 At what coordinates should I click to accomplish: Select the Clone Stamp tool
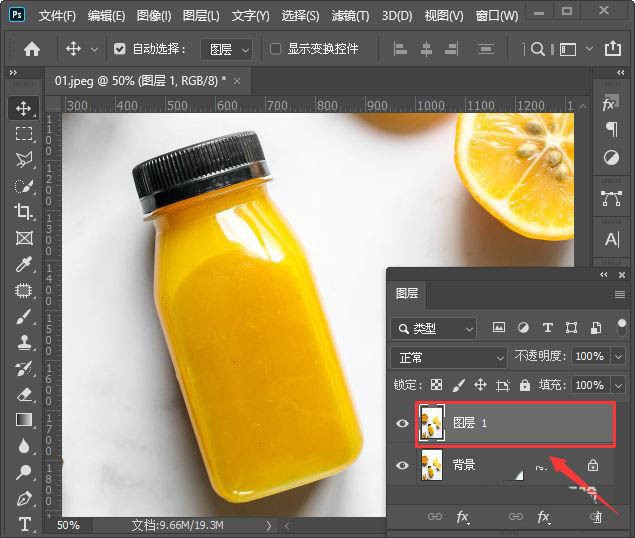[23, 342]
